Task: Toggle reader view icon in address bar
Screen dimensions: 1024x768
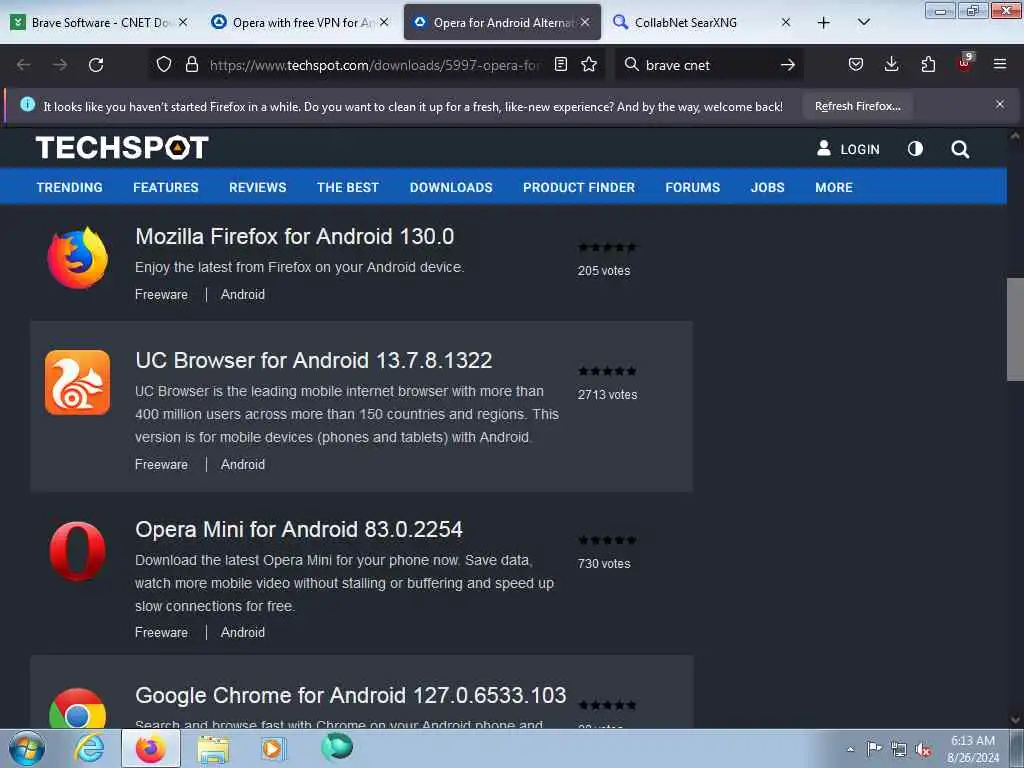Action: click(x=560, y=64)
